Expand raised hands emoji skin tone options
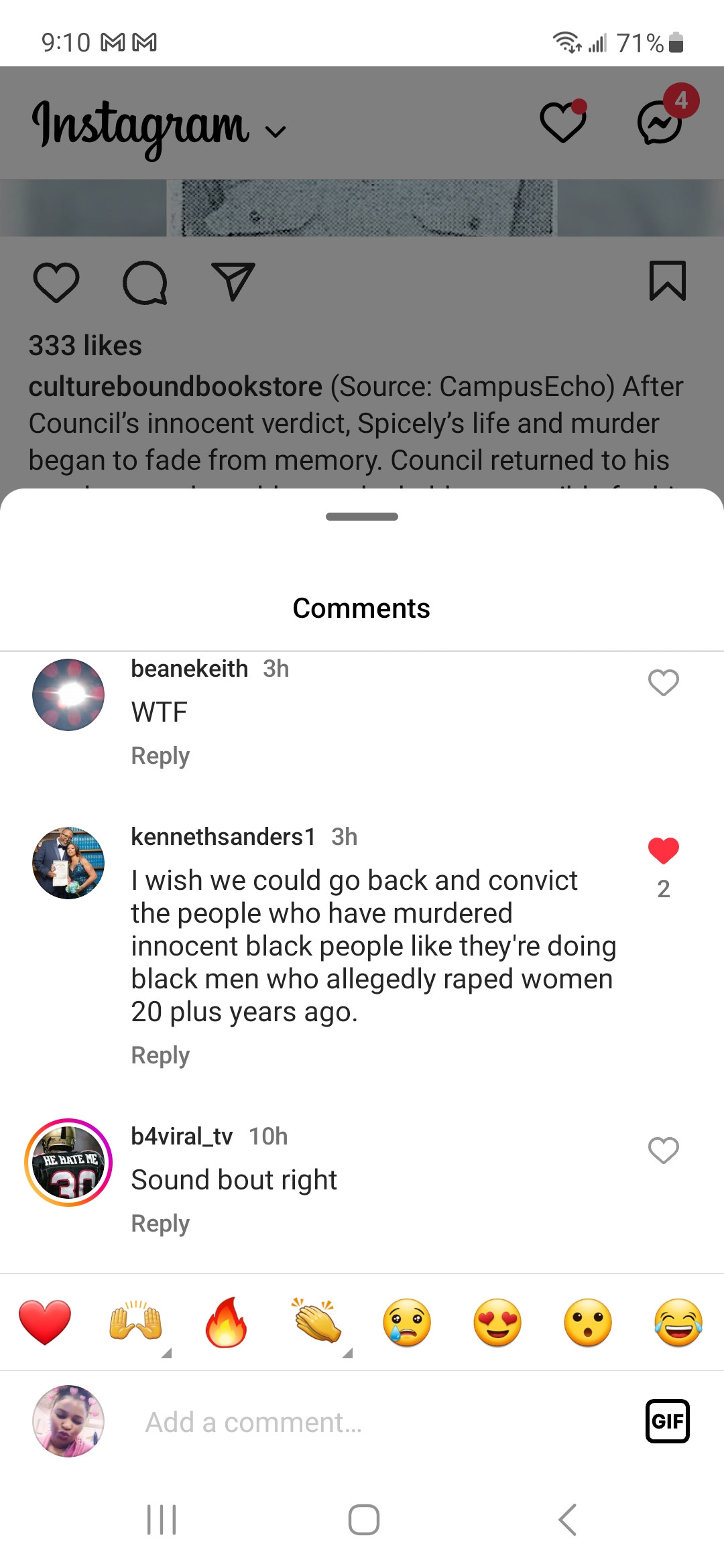The height and width of the screenshot is (1568, 724). click(167, 1353)
